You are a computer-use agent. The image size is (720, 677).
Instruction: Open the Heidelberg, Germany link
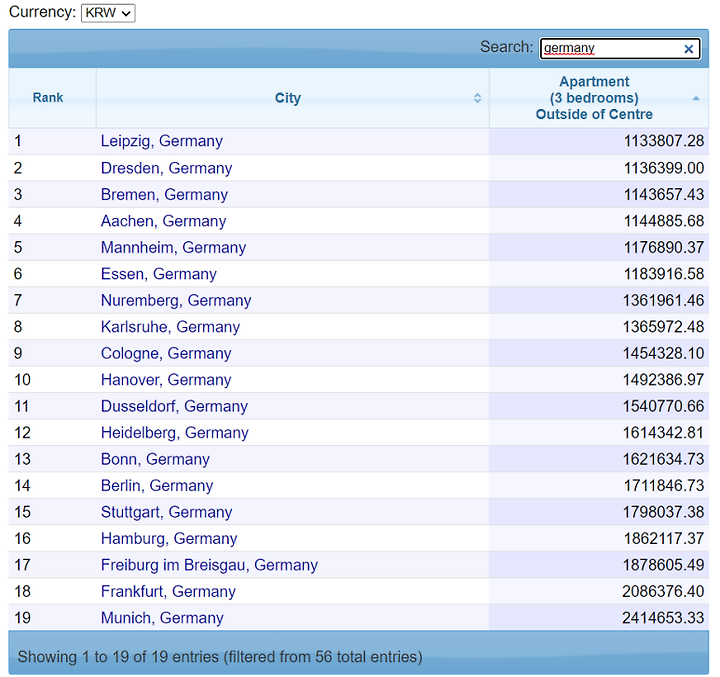(x=174, y=433)
